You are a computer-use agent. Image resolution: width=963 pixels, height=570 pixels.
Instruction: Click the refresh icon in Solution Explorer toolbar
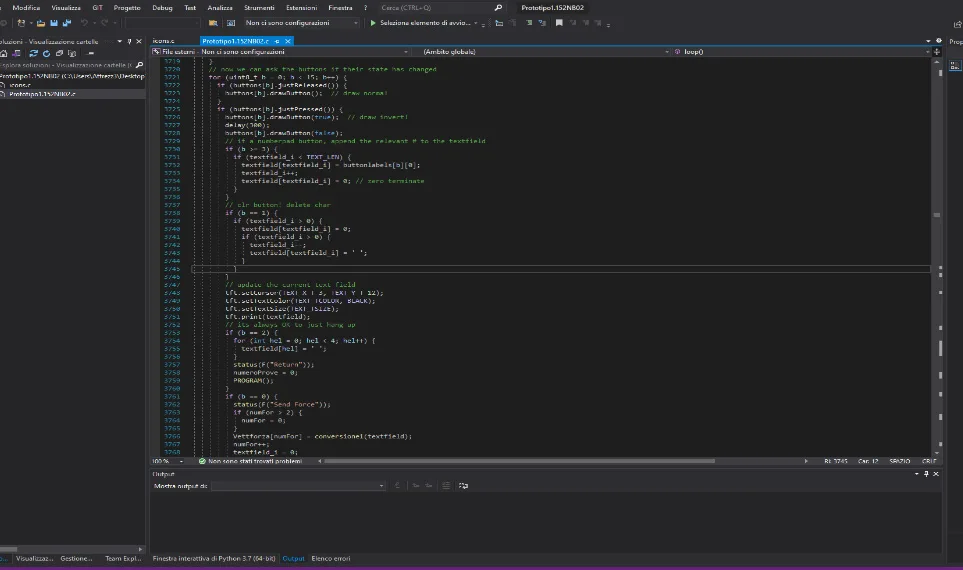(46, 53)
